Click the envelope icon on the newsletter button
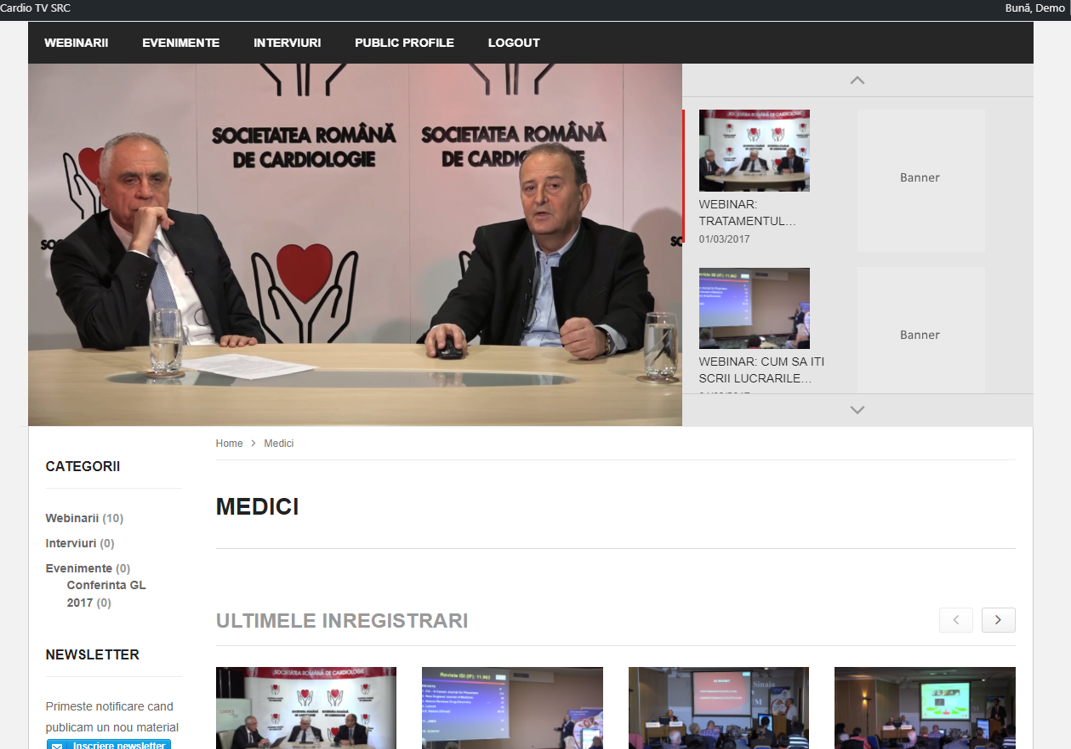 57,746
